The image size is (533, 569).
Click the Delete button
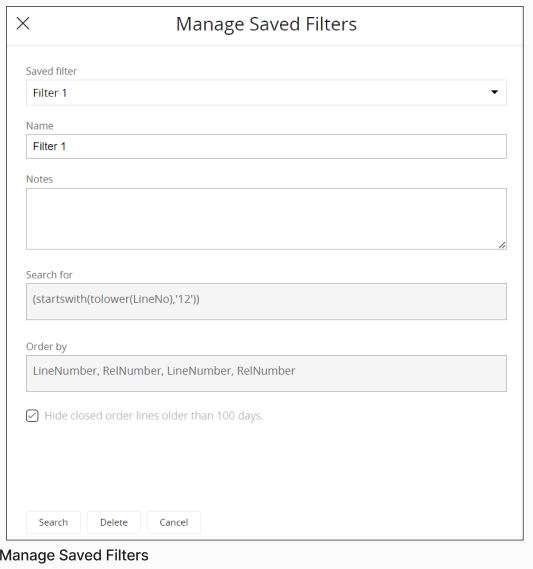pos(114,522)
